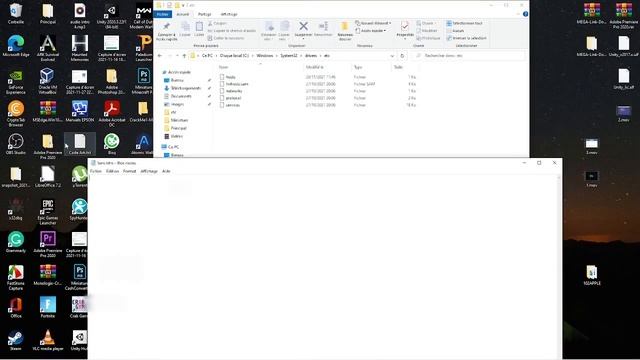Select the Adobe Acrobat DC desktop icon
The image size is (640, 360).
point(111,114)
